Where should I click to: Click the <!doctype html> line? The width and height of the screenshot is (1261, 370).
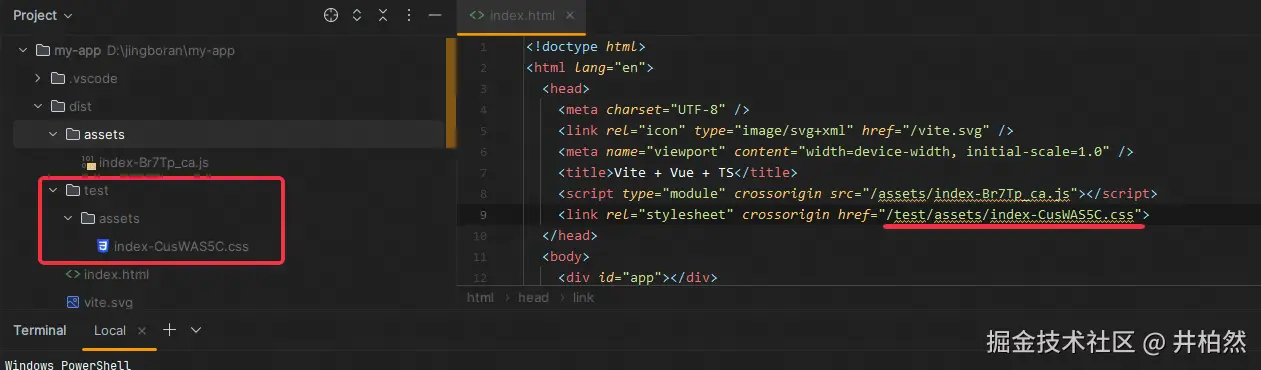[x=586, y=47]
